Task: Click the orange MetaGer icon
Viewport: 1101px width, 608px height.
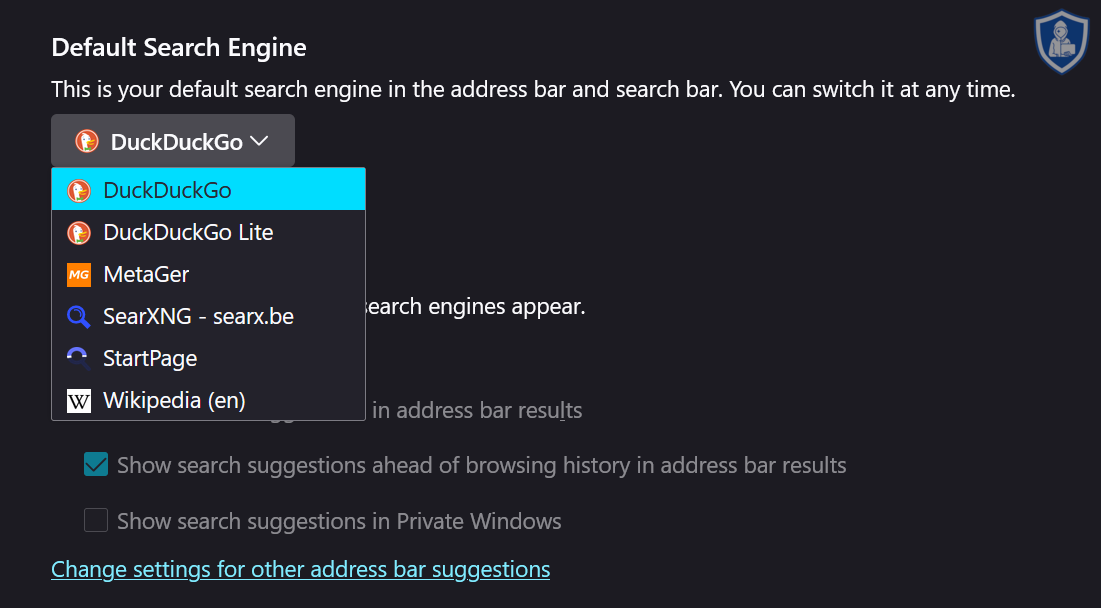Action: point(79,273)
